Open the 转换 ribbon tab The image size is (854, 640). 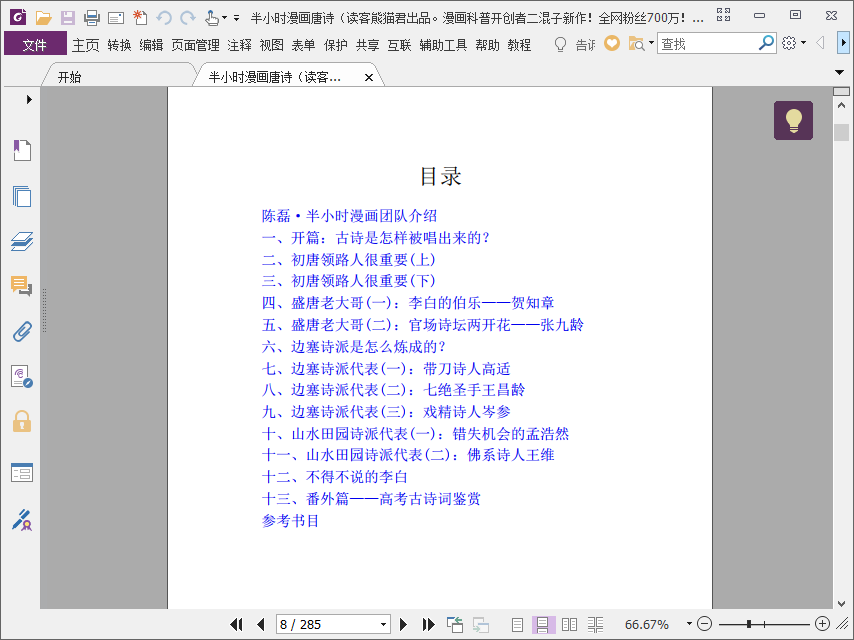point(119,45)
